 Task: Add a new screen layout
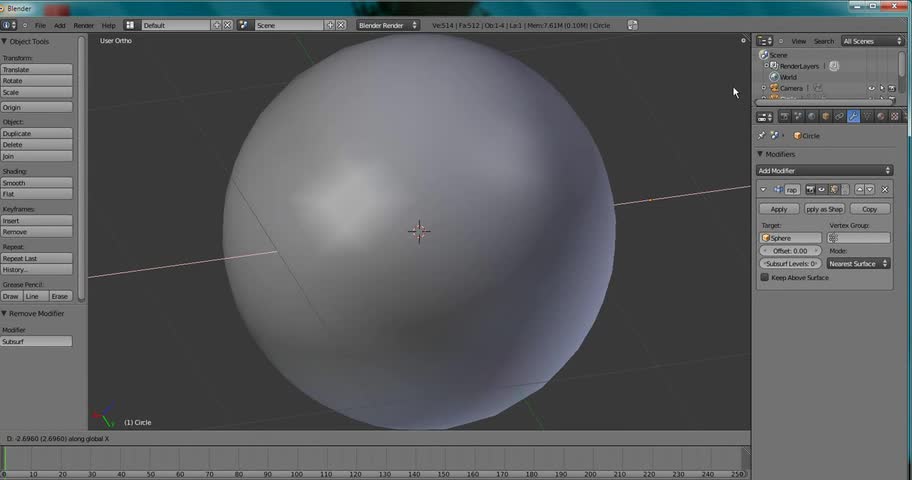217,25
